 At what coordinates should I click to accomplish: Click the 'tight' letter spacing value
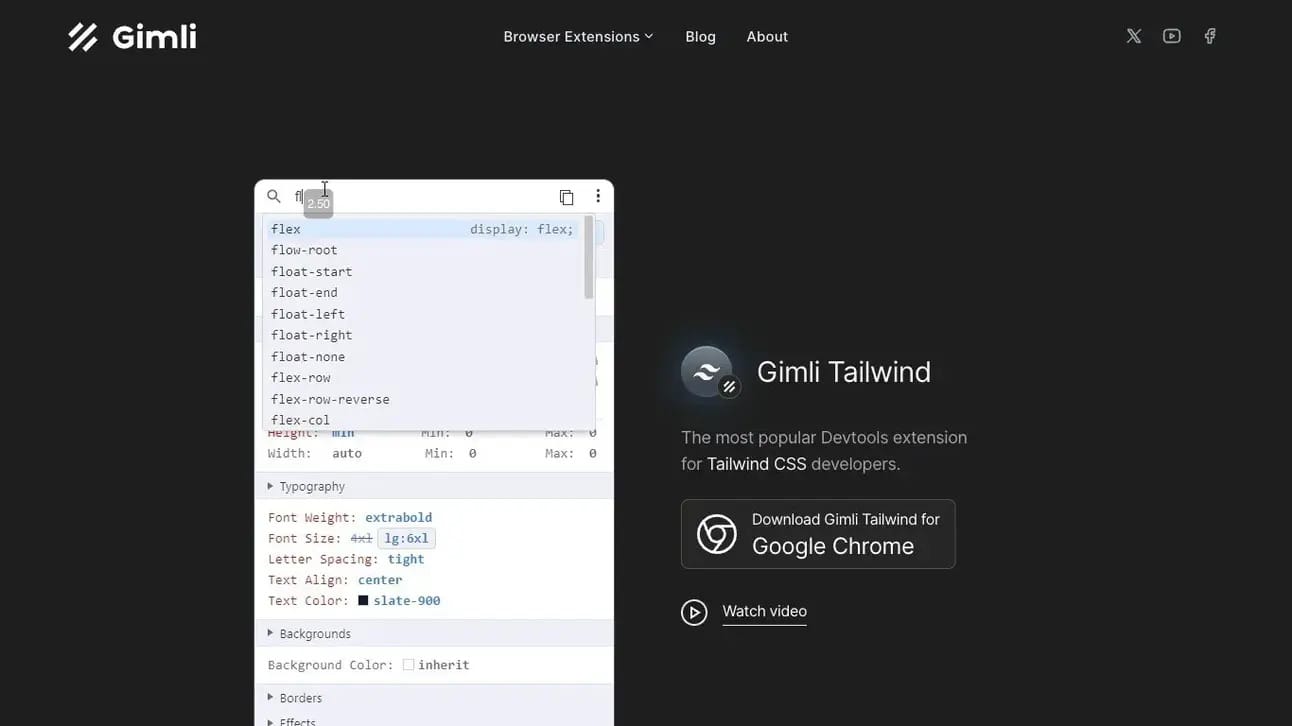pos(406,559)
